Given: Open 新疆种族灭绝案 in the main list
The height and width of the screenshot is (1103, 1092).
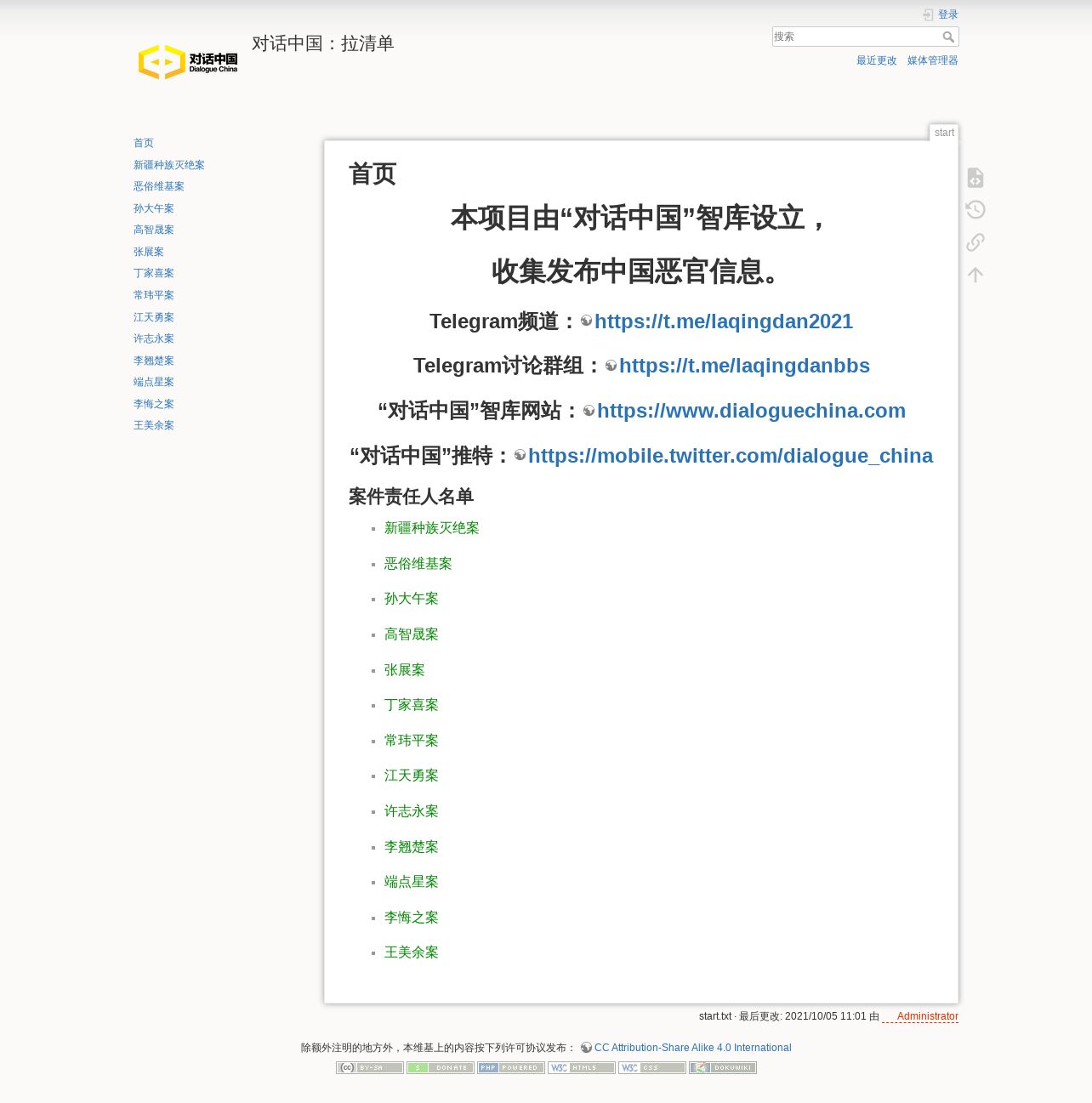Looking at the screenshot, I should (x=432, y=528).
